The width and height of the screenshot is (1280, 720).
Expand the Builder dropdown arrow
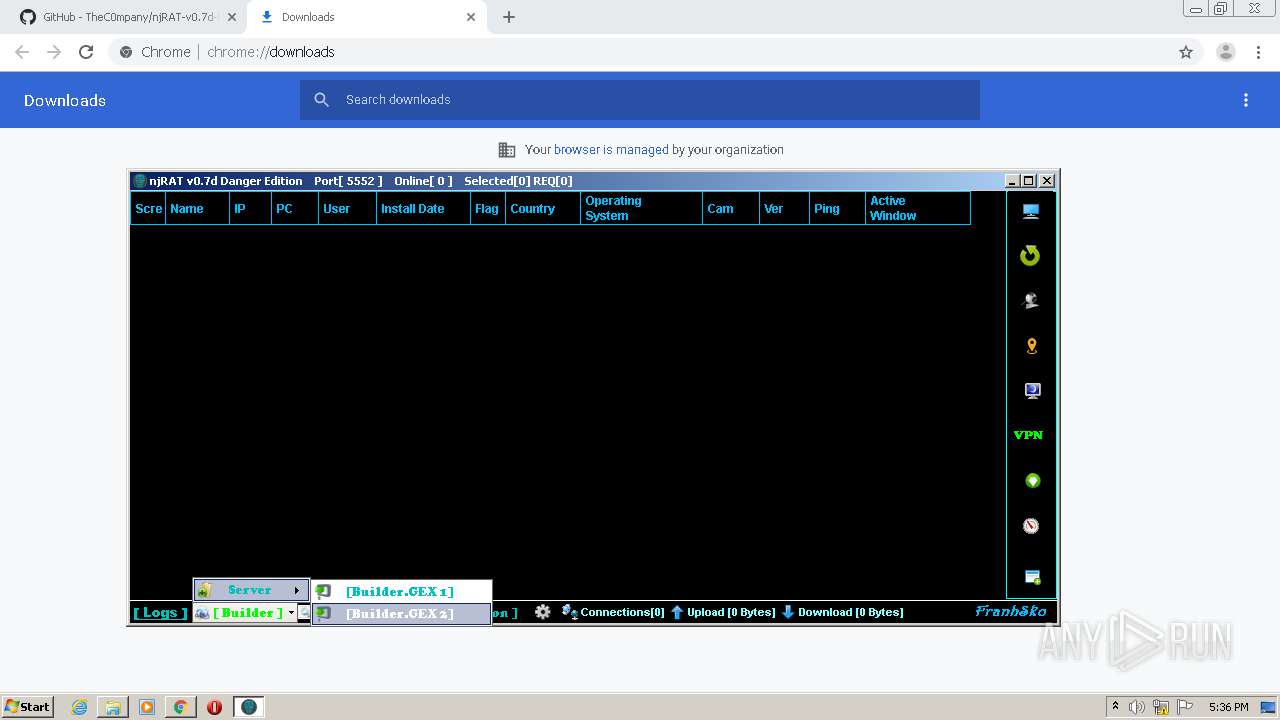(291, 613)
